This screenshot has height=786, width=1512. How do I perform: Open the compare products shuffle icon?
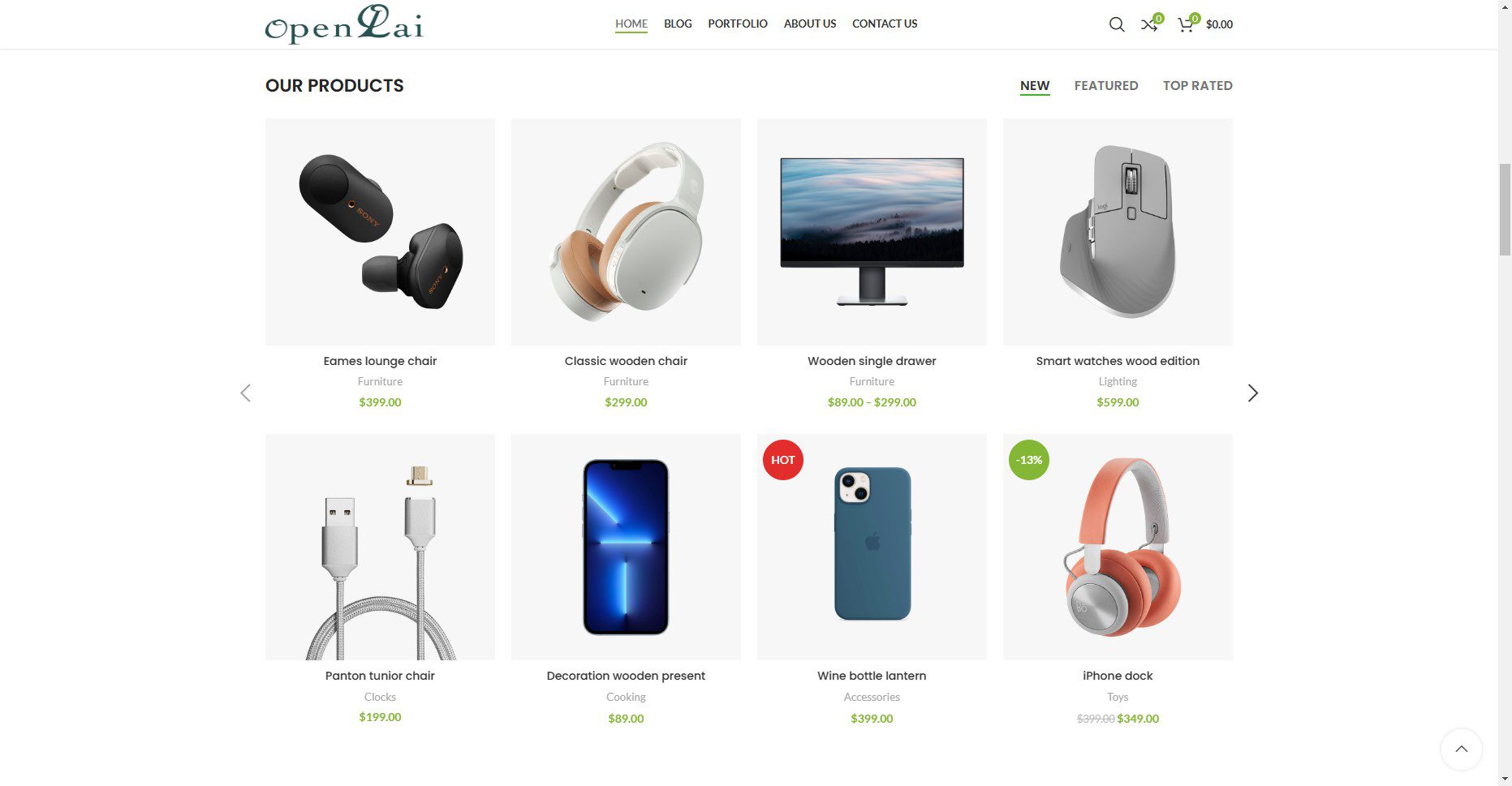pos(1149,24)
